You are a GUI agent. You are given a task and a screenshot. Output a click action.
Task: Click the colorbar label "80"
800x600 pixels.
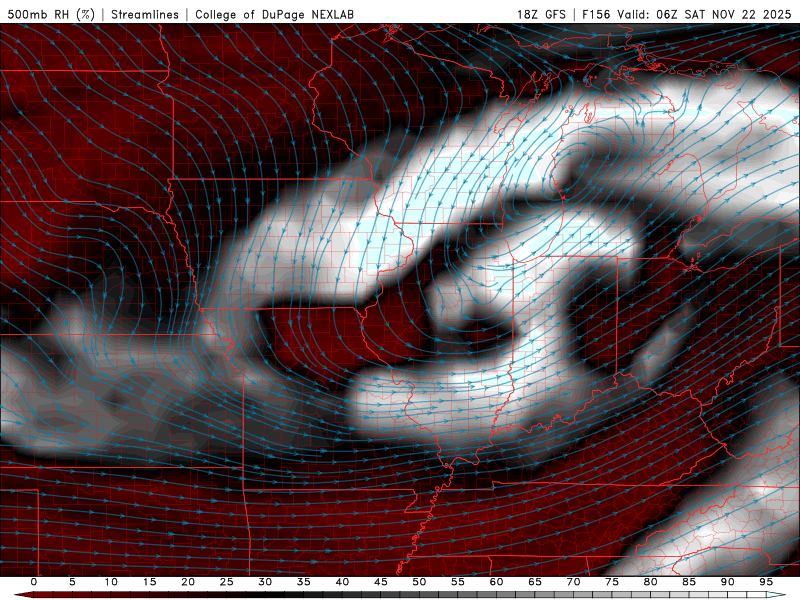[650, 582]
